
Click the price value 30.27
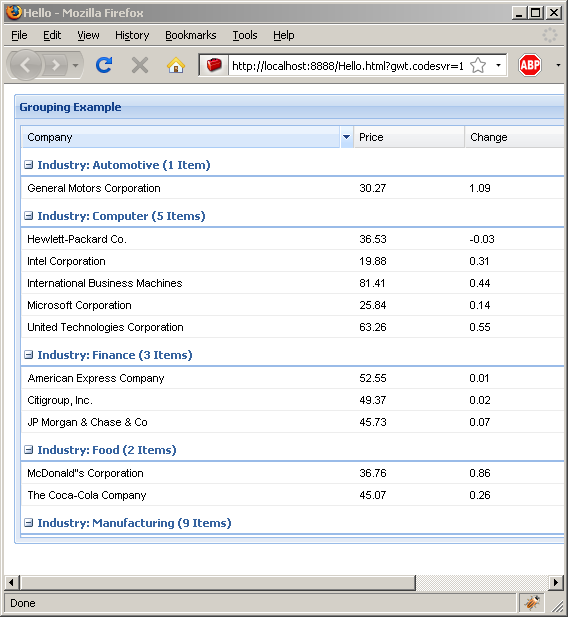[x=372, y=188]
